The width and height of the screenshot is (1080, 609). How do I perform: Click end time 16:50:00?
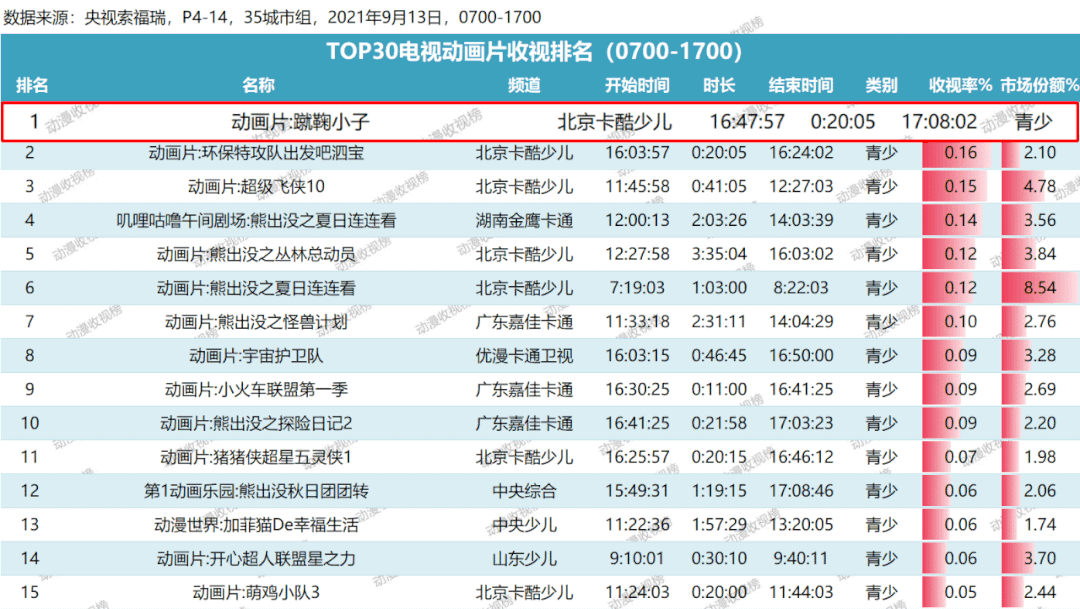[x=801, y=356]
